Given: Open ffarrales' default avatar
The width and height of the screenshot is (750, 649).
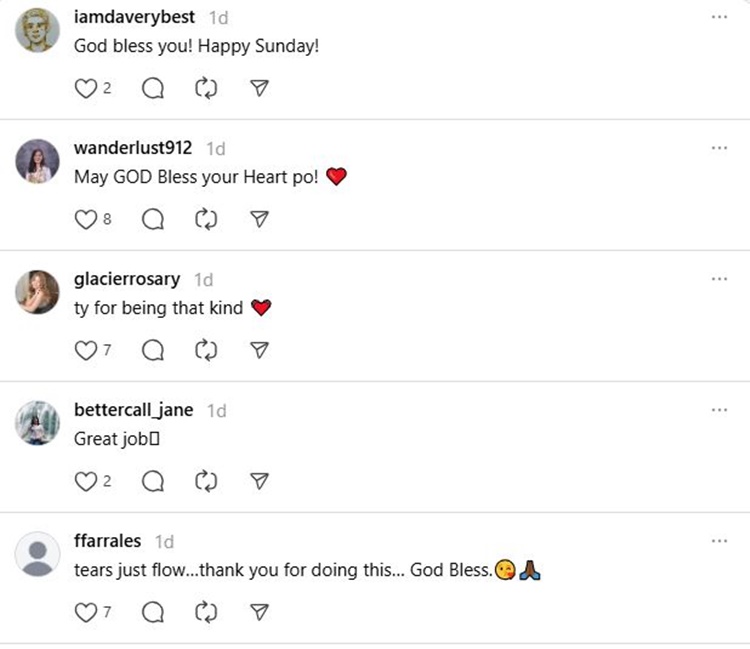Looking at the screenshot, I should 37,554.
